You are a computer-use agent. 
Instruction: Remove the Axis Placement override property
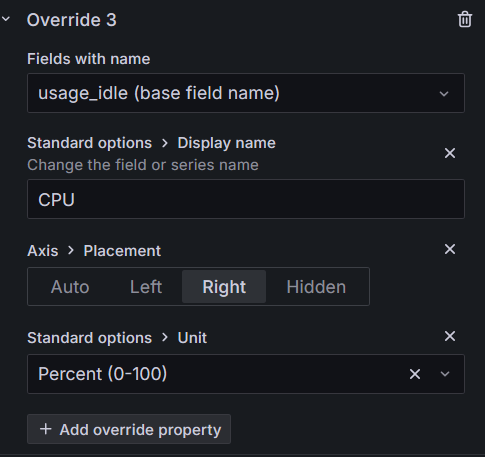point(450,249)
